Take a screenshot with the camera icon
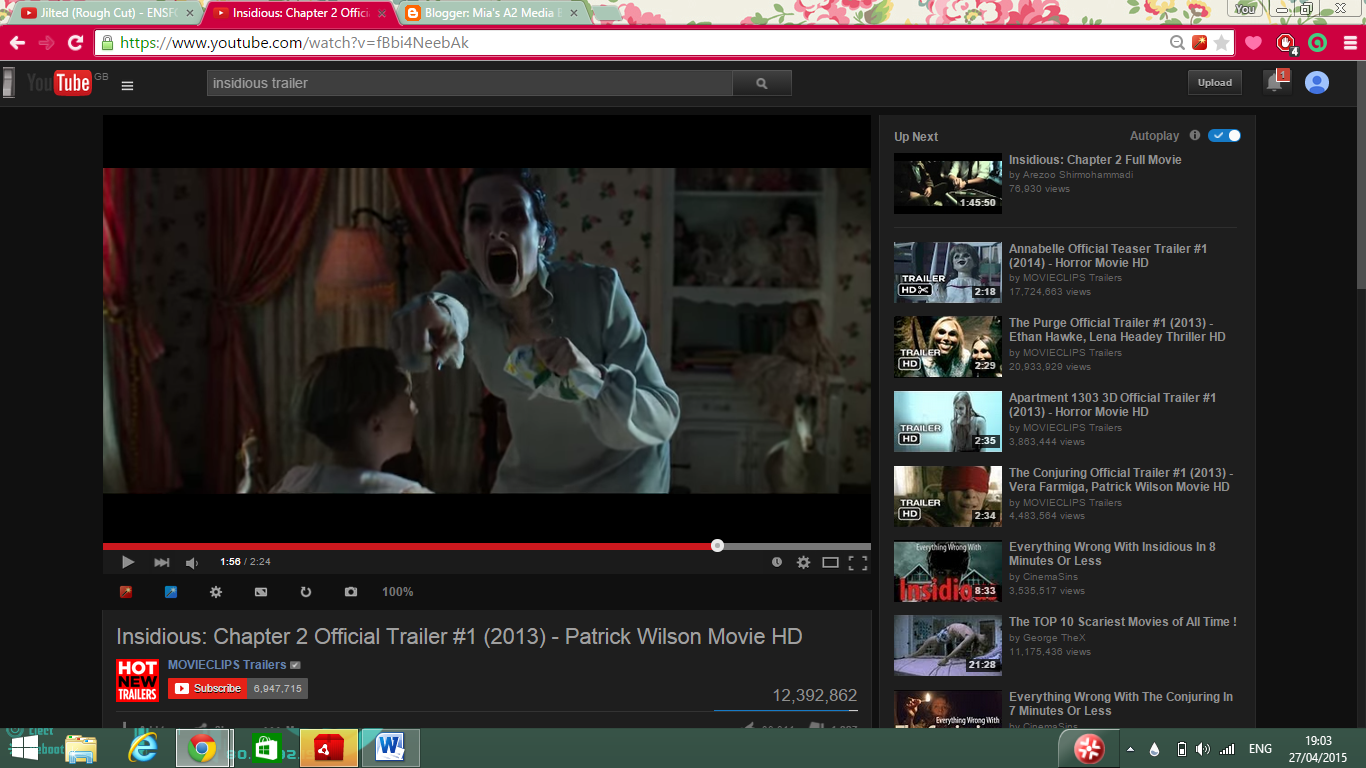1366x768 pixels. tap(351, 592)
